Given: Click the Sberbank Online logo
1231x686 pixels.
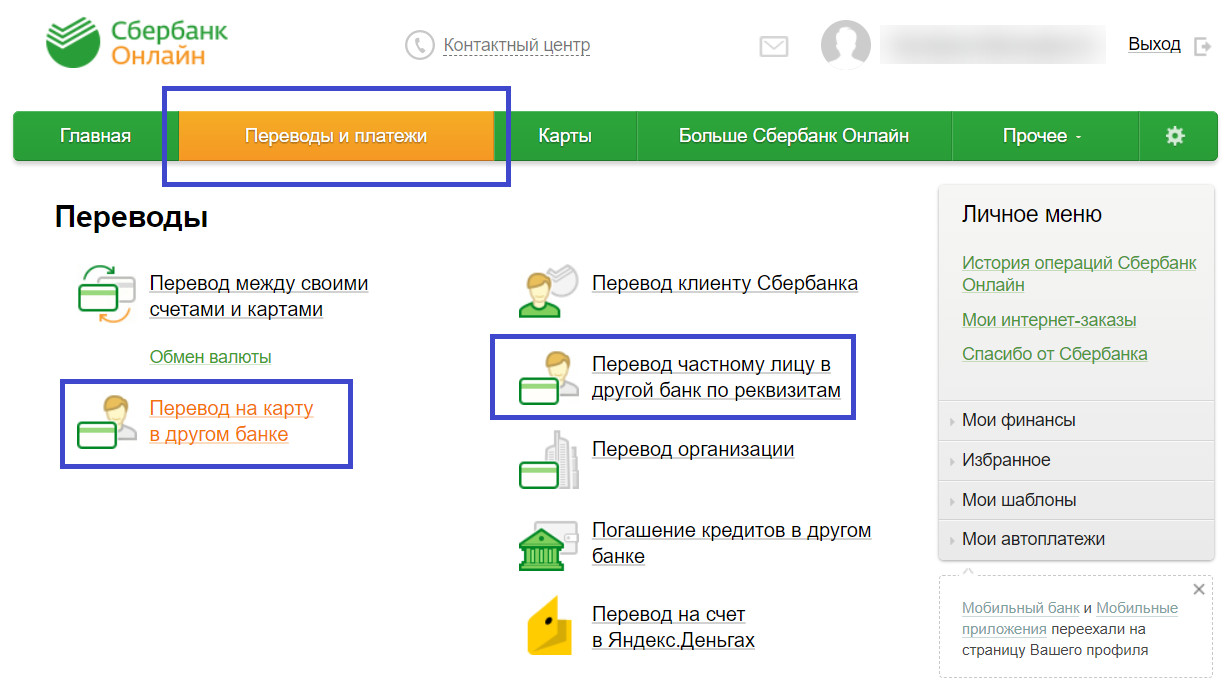Looking at the screenshot, I should pos(137,44).
